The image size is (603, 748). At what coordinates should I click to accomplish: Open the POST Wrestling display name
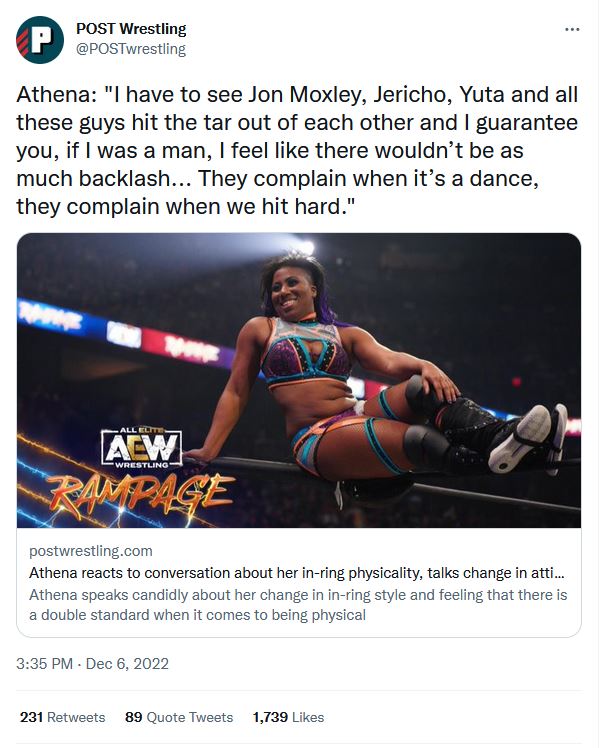131,29
